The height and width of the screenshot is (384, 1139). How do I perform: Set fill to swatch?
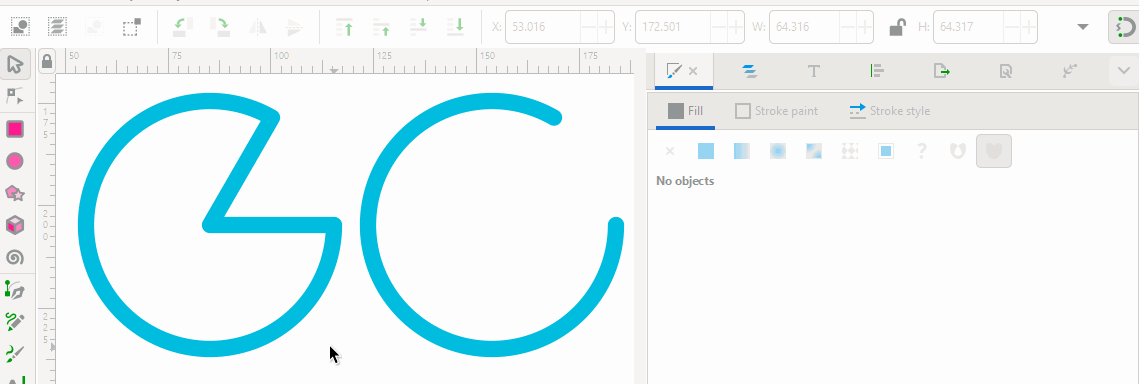click(x=885, y=151)
